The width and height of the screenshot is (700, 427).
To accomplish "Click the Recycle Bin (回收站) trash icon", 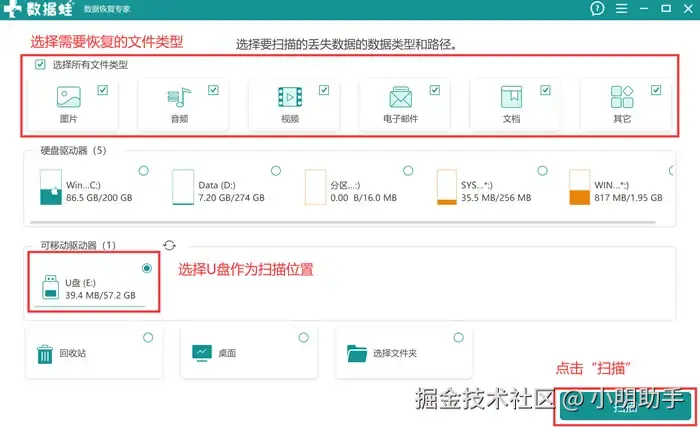I will coord(45,354).
